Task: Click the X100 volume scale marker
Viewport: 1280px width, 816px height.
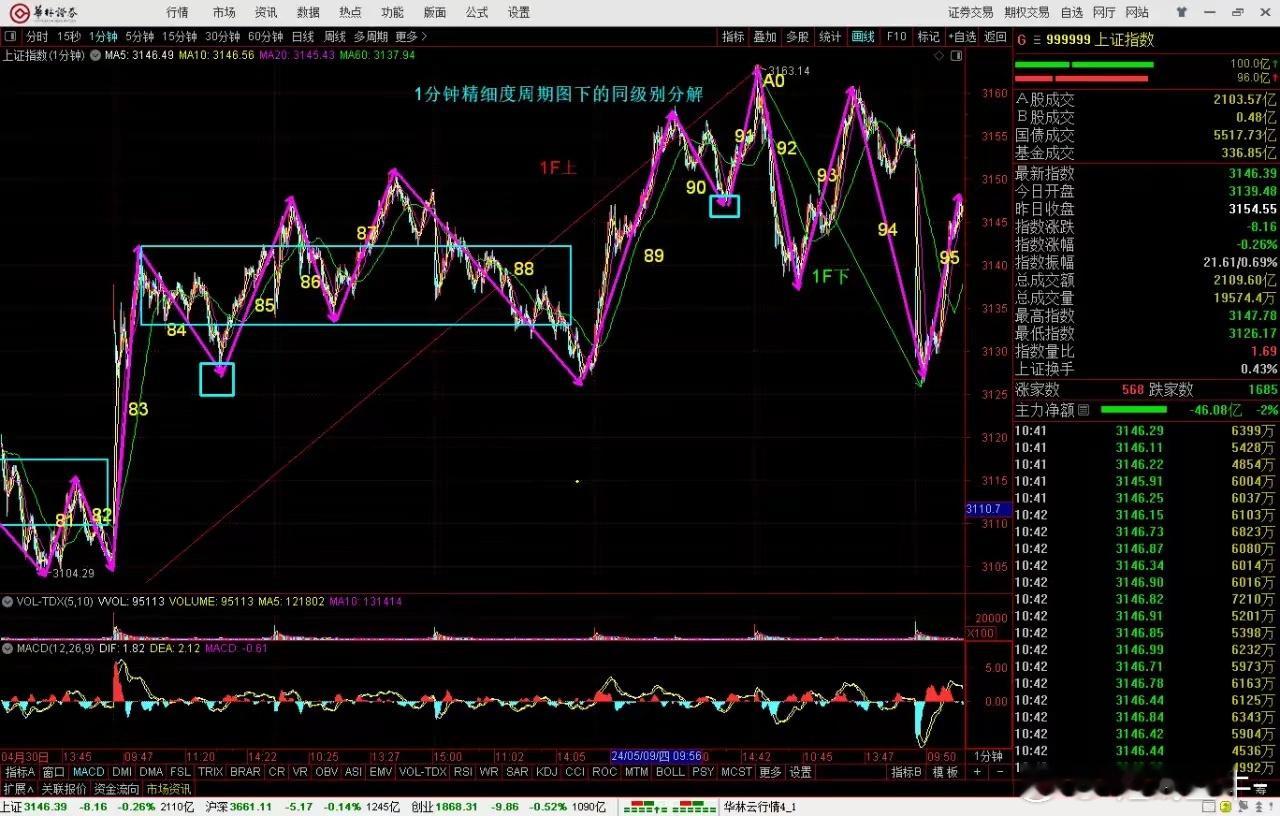Action: click(x=979, y=634)
